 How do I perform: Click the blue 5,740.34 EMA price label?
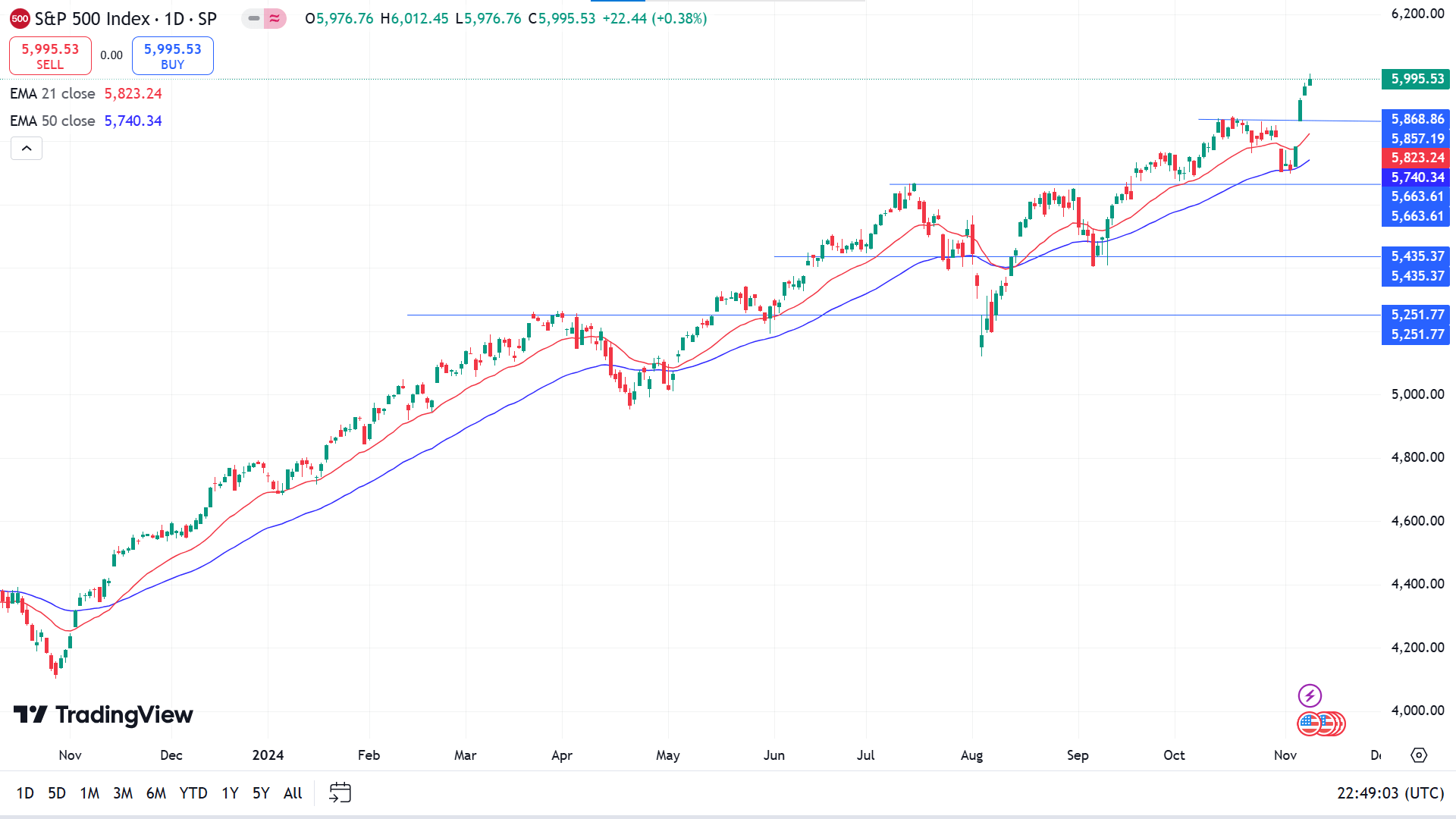[1416, 177]
